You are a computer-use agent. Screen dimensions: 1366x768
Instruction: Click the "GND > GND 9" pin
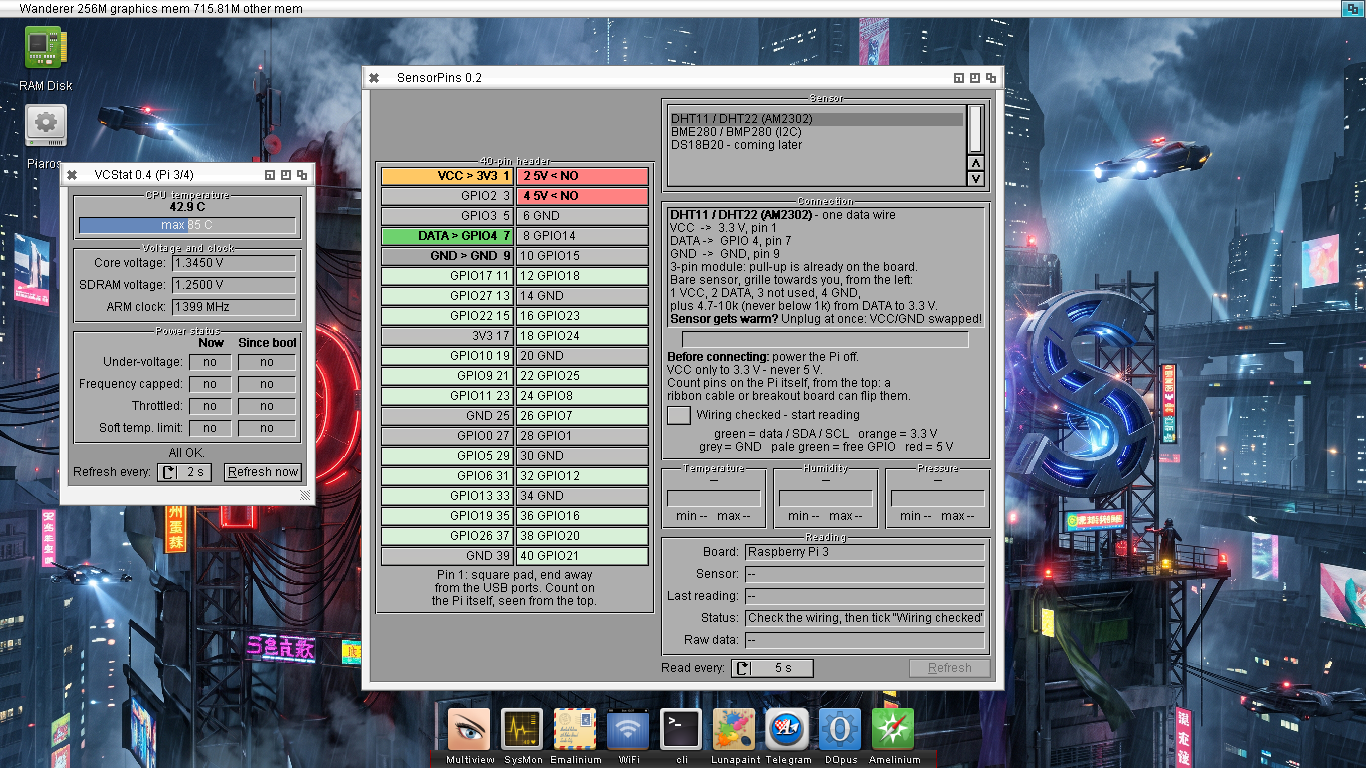447,256
